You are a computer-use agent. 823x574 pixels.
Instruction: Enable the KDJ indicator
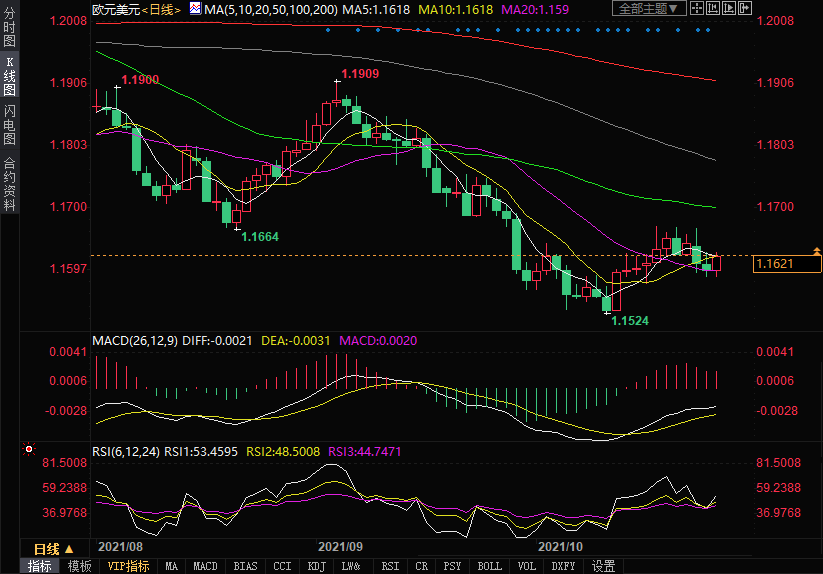click(317, 566)
